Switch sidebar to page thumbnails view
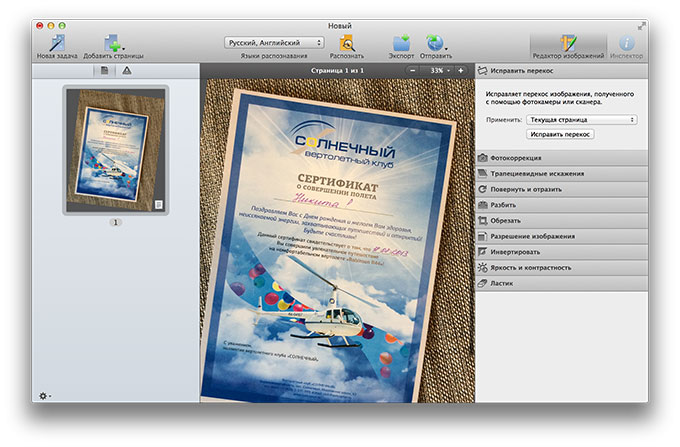 [x=104, y=71]
